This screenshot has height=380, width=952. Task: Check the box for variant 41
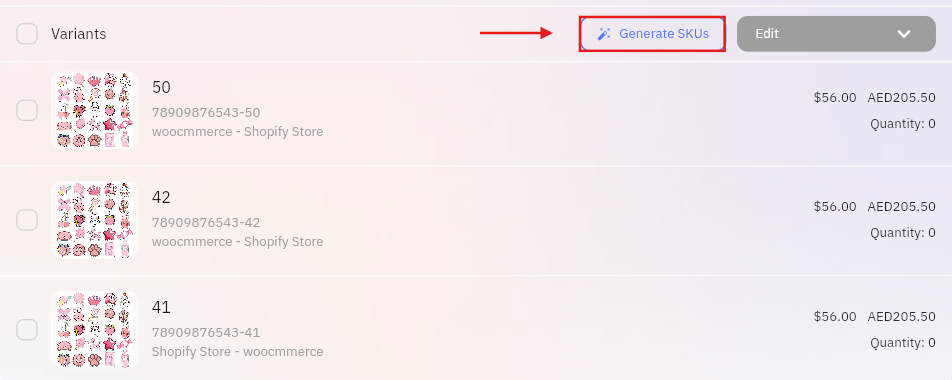pos(27,330)
